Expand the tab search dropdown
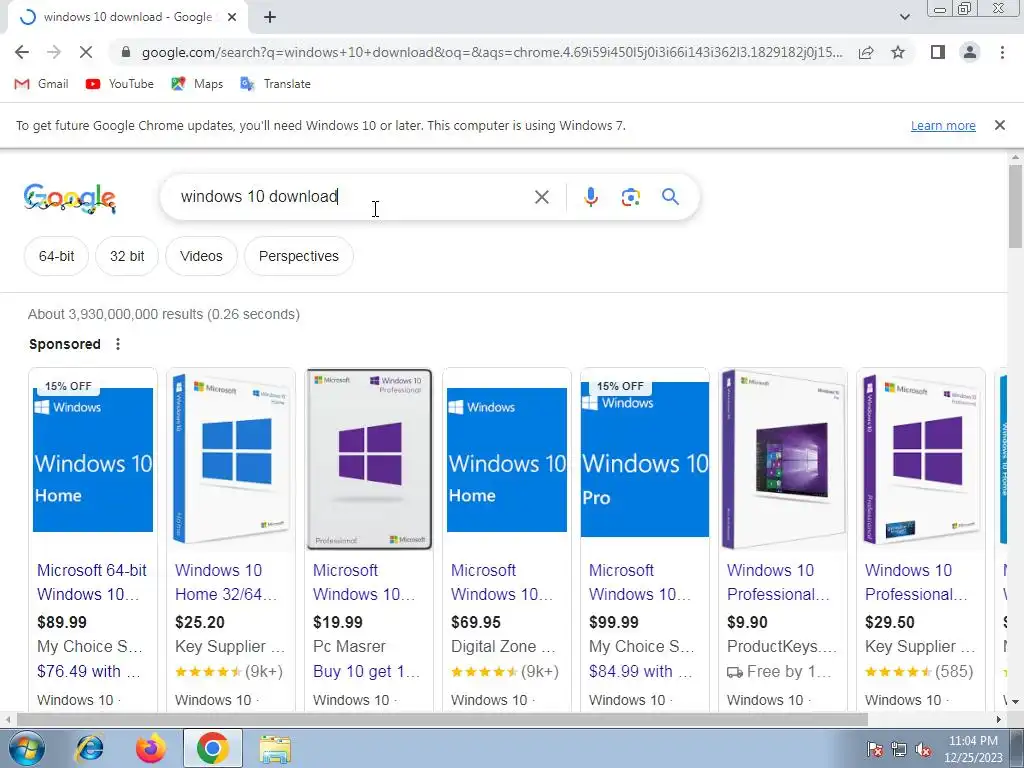Viewport: 1024px width, 768px height. tap(904, 17)
